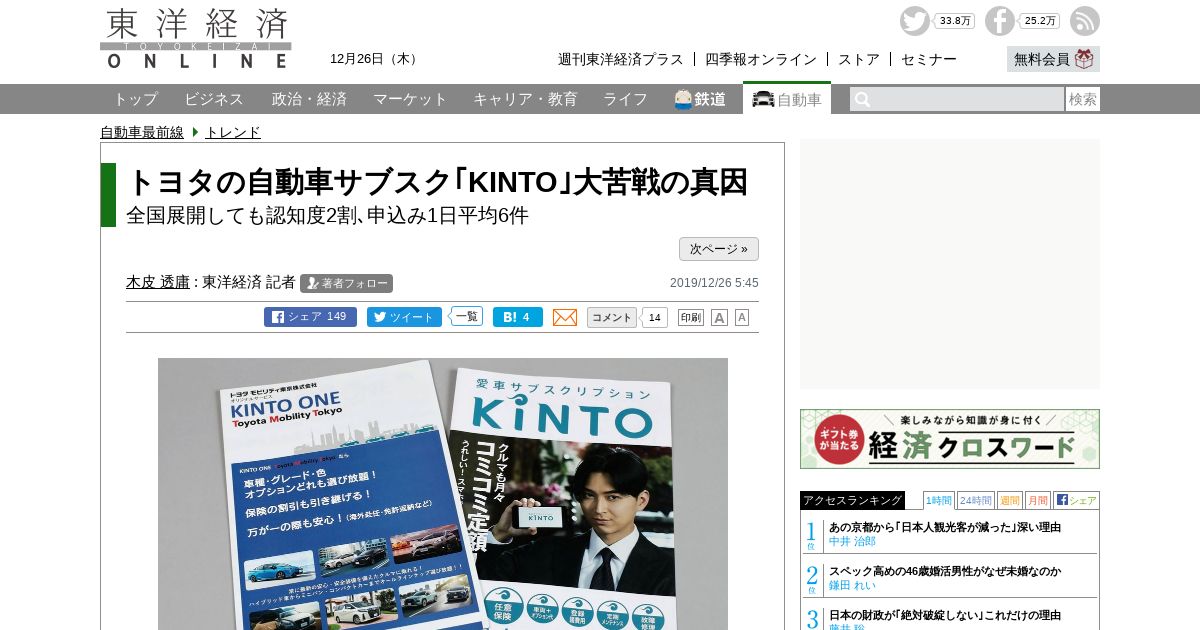Select the larger font size A icon
The height and width of the screenshot is (630, 1200).
pyautogui.click(x=719, y=317)
